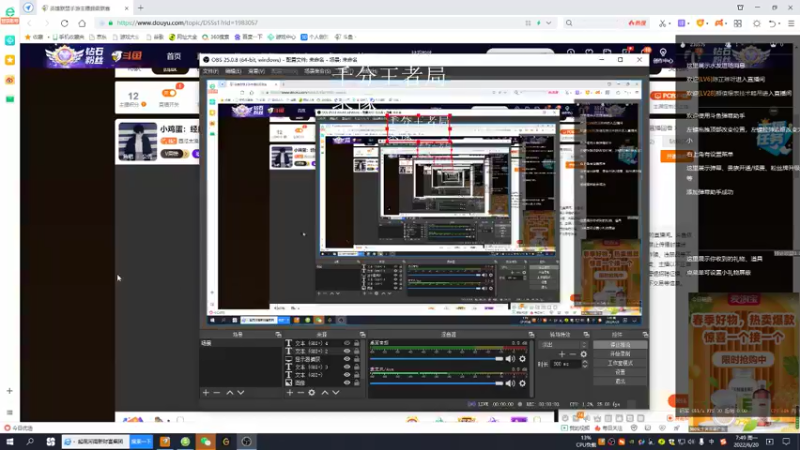Hide the display capture source with its eye
Image resolution: width=800 pixels, height=450 pixels.
[x=347, y=359]
